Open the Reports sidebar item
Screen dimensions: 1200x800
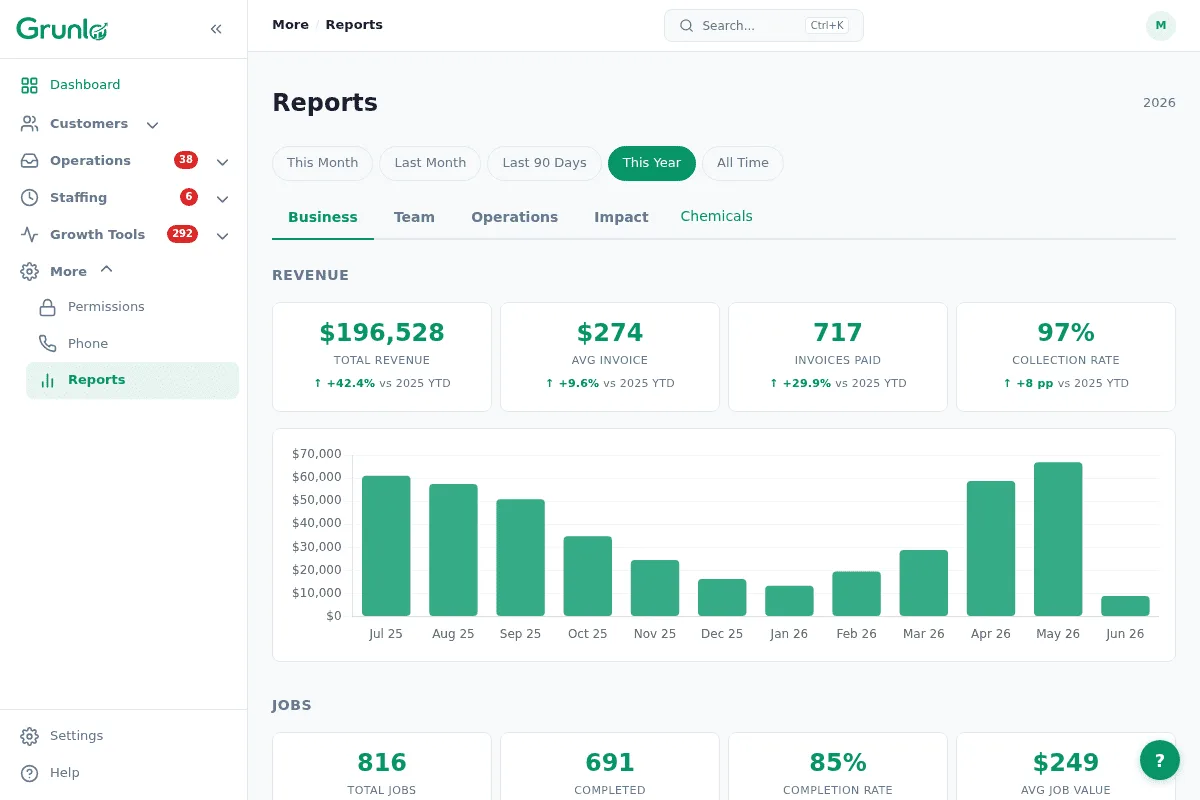(x=132, y=380)
